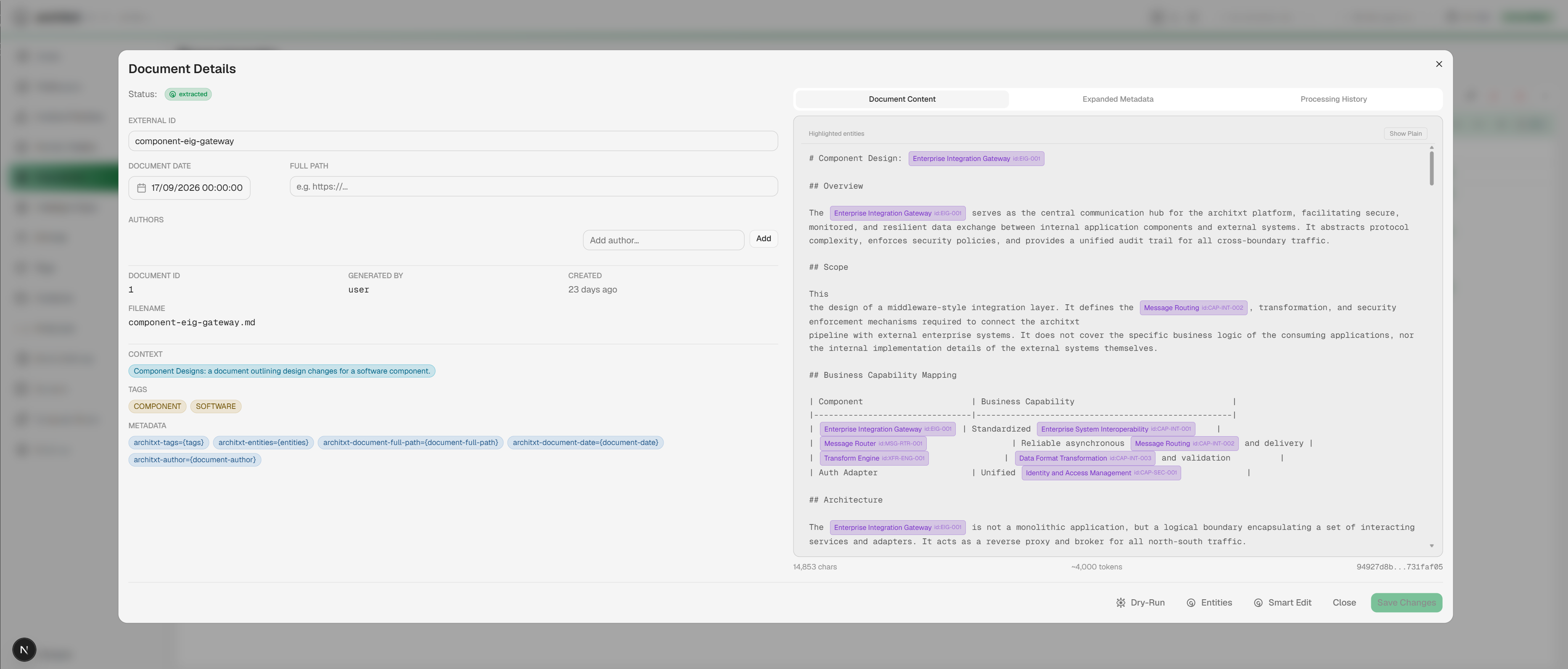The height and width of the screenshot is (669, 1568).
Task: Click Enterprise System Interoperability entity tag
Action: point(1116,429)
